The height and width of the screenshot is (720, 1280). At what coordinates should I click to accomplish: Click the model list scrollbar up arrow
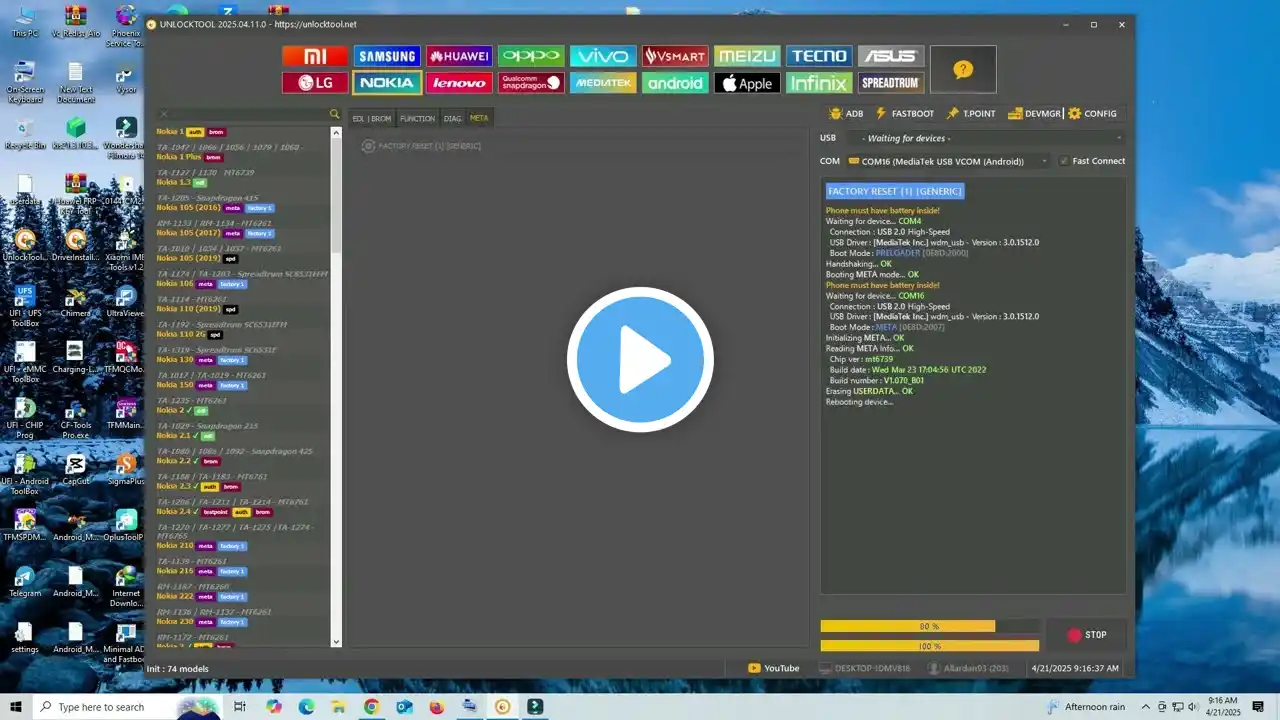coord(336,130)
